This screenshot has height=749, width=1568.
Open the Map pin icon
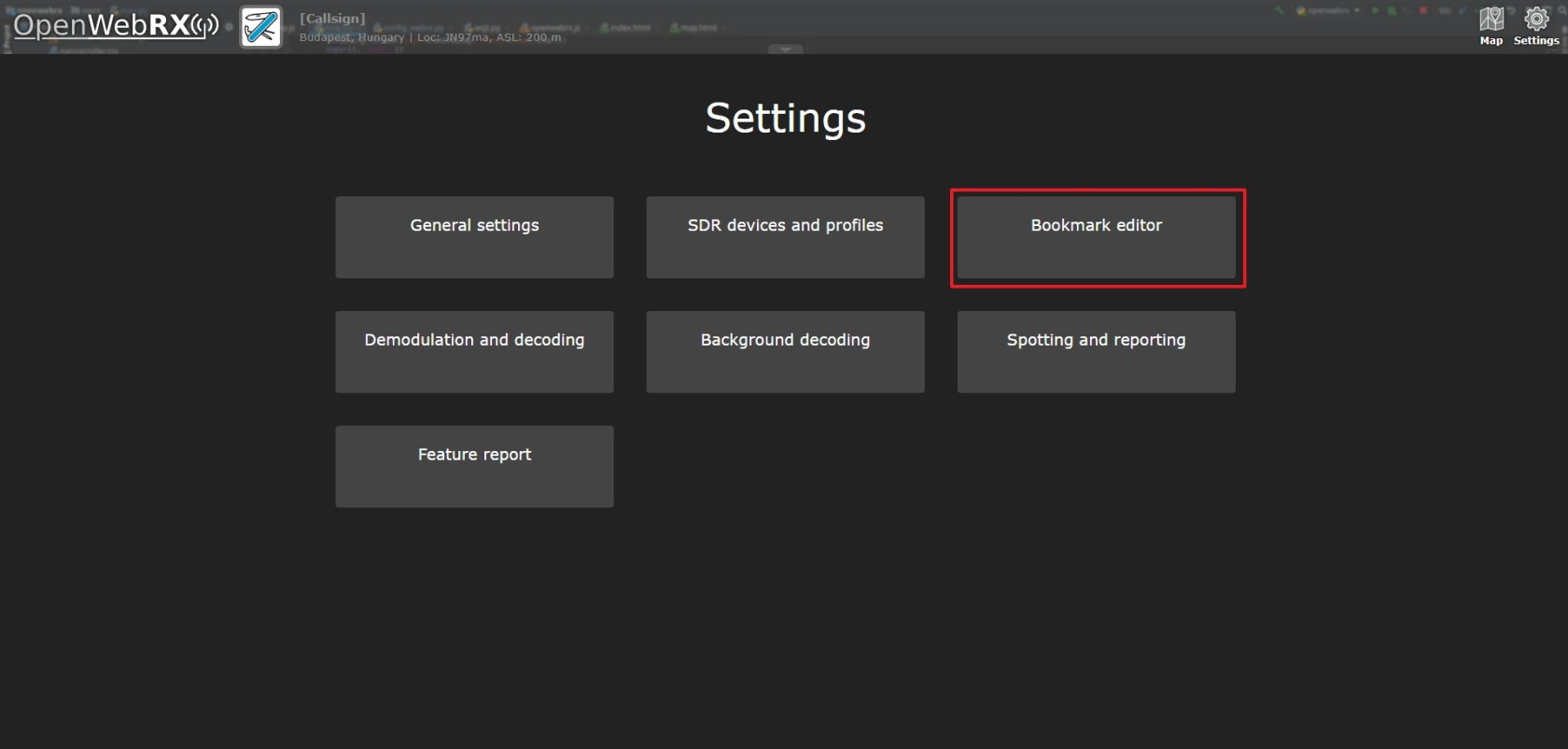coord(1491,19)
